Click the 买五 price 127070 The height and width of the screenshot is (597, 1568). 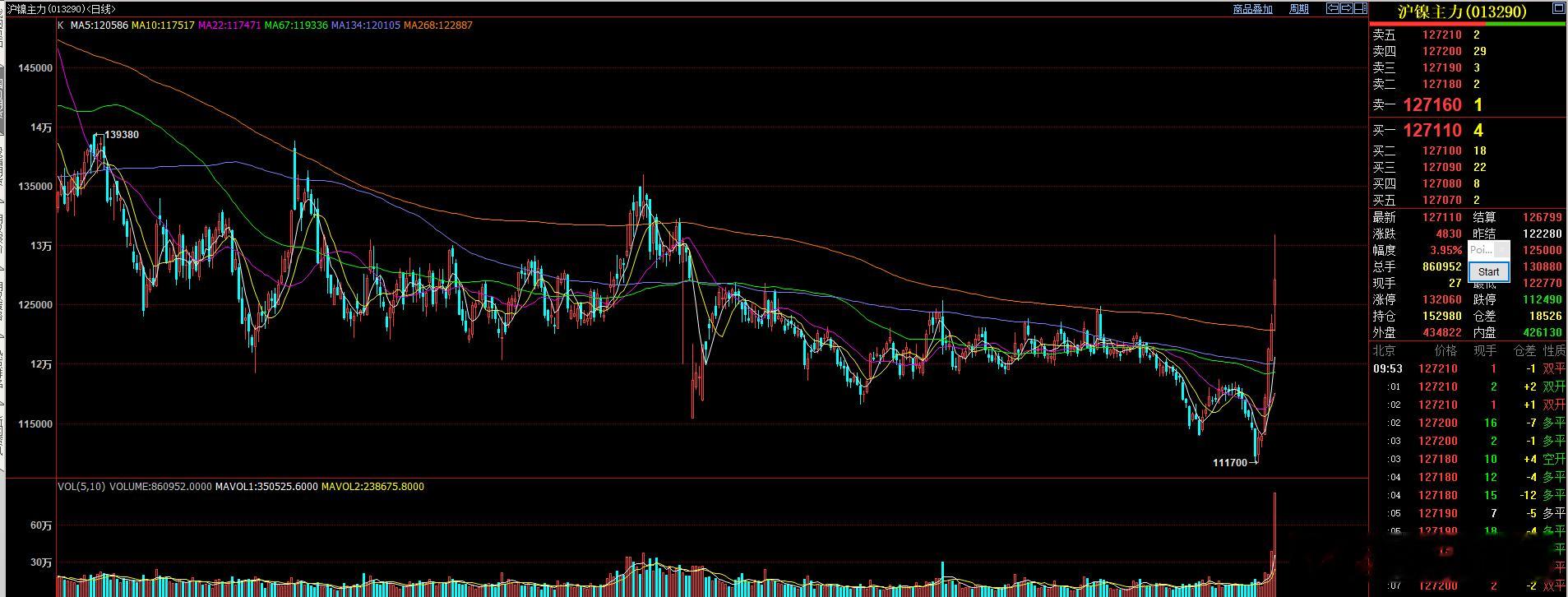(1442, 201)
